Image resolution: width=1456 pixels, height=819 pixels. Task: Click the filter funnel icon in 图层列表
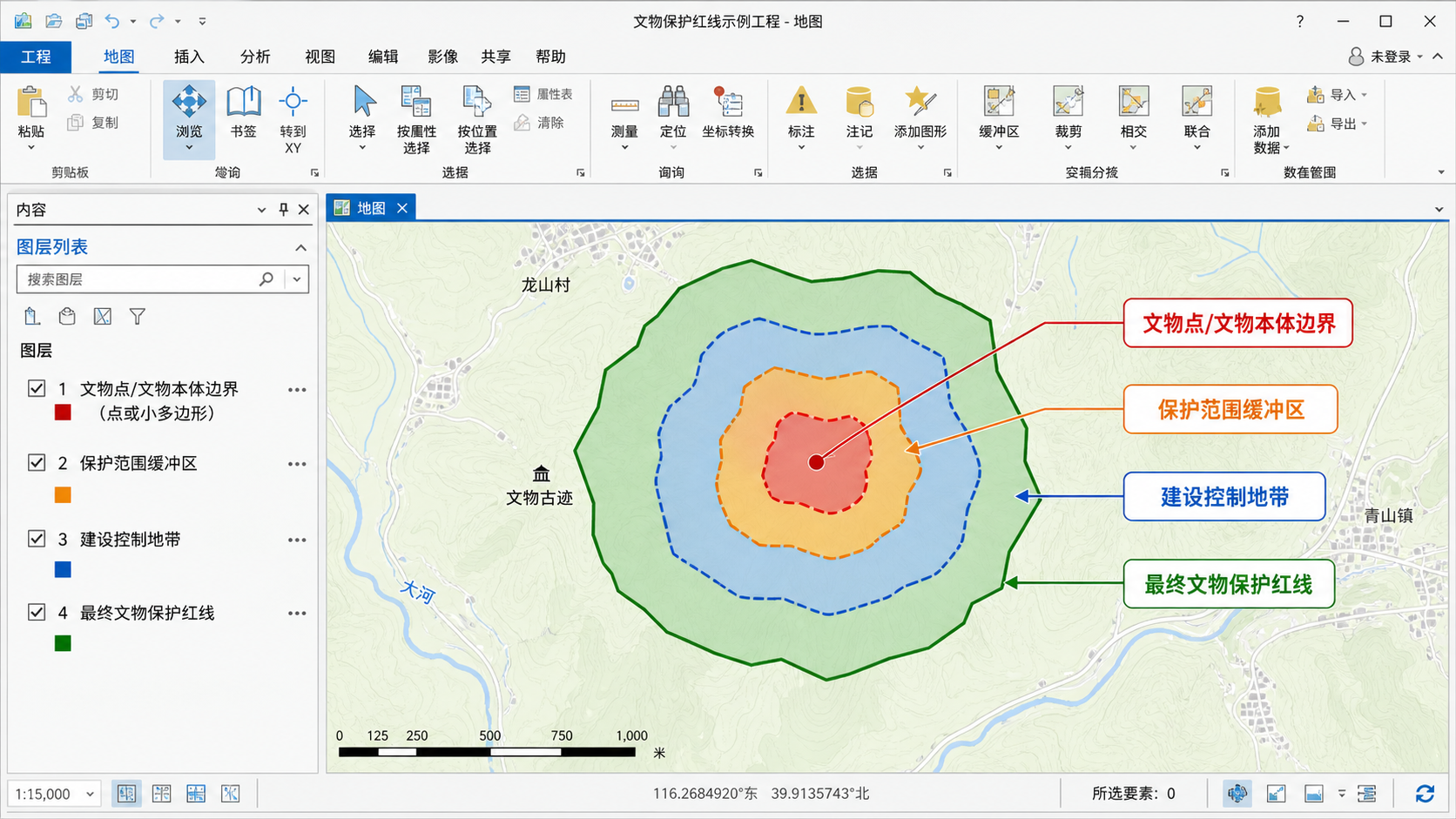(137, 317)
